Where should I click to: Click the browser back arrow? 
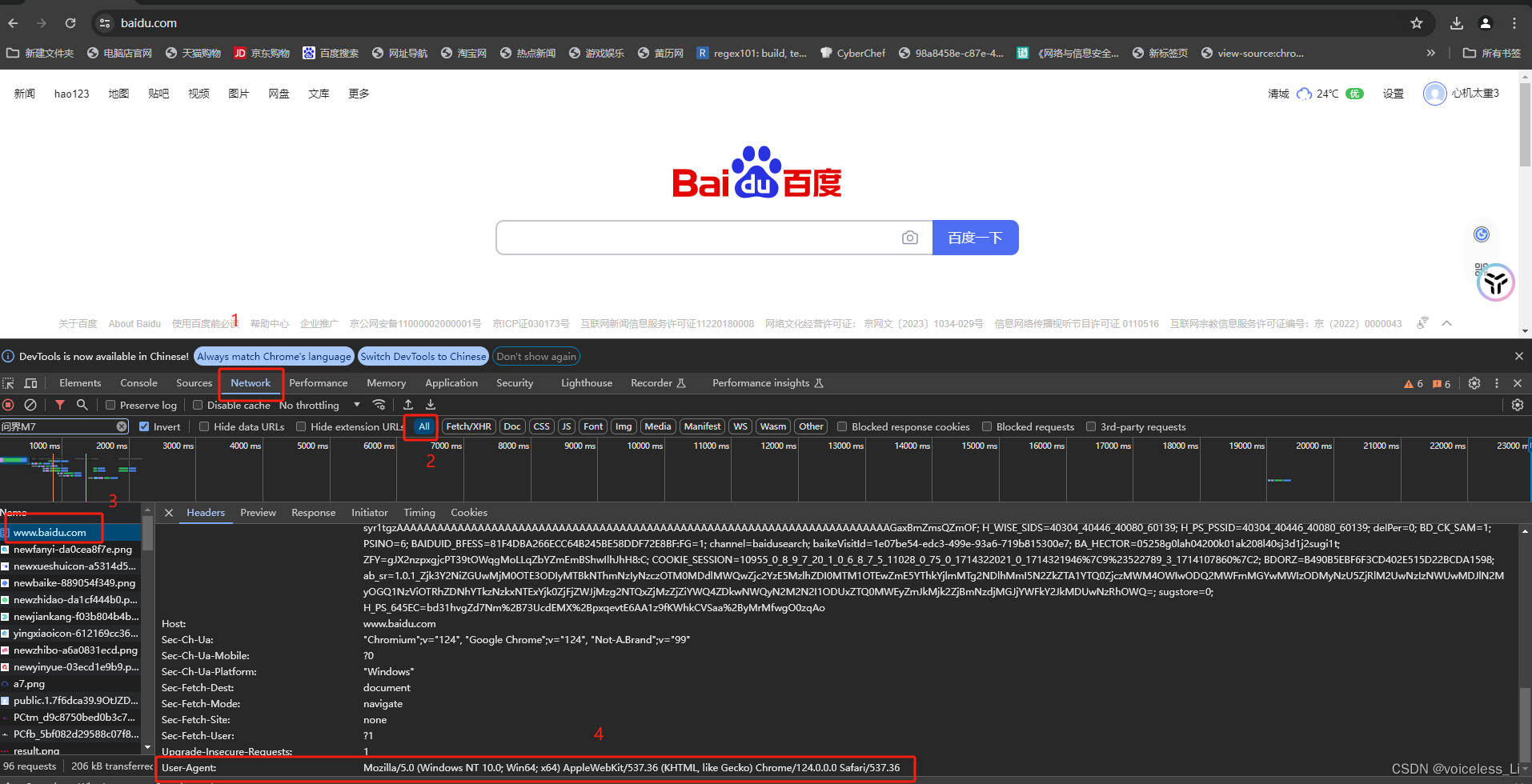pyautogui.click(x=13, y=23)
